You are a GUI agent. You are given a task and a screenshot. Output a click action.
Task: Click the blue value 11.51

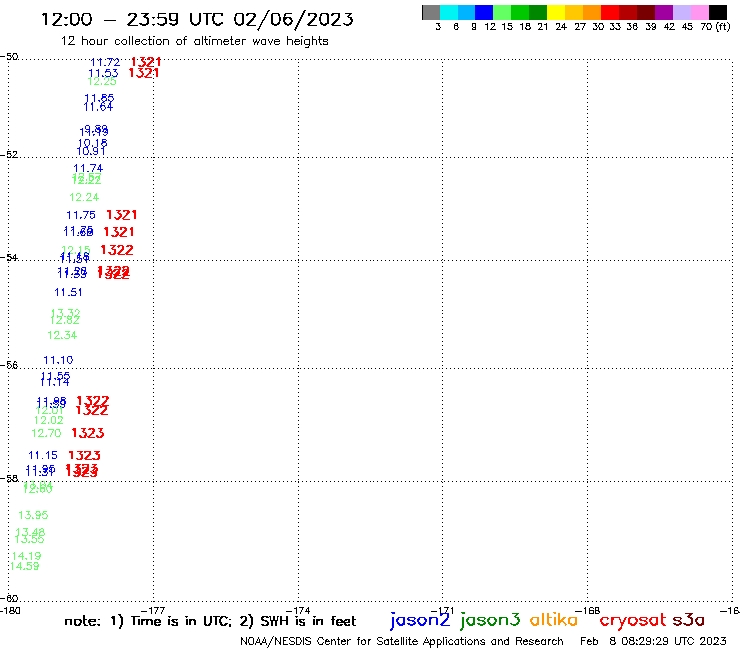(x=68, y=293)
